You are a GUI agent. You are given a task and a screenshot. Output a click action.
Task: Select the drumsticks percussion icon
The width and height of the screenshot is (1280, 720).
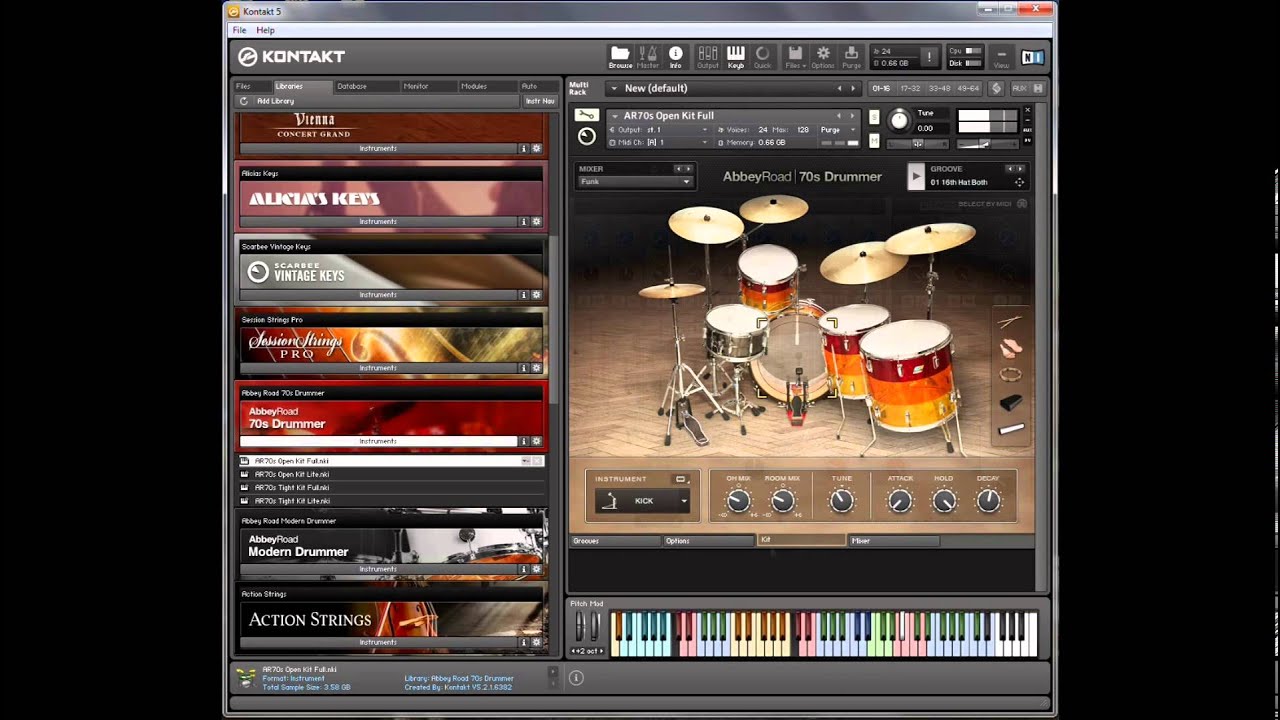(1010, 322)
